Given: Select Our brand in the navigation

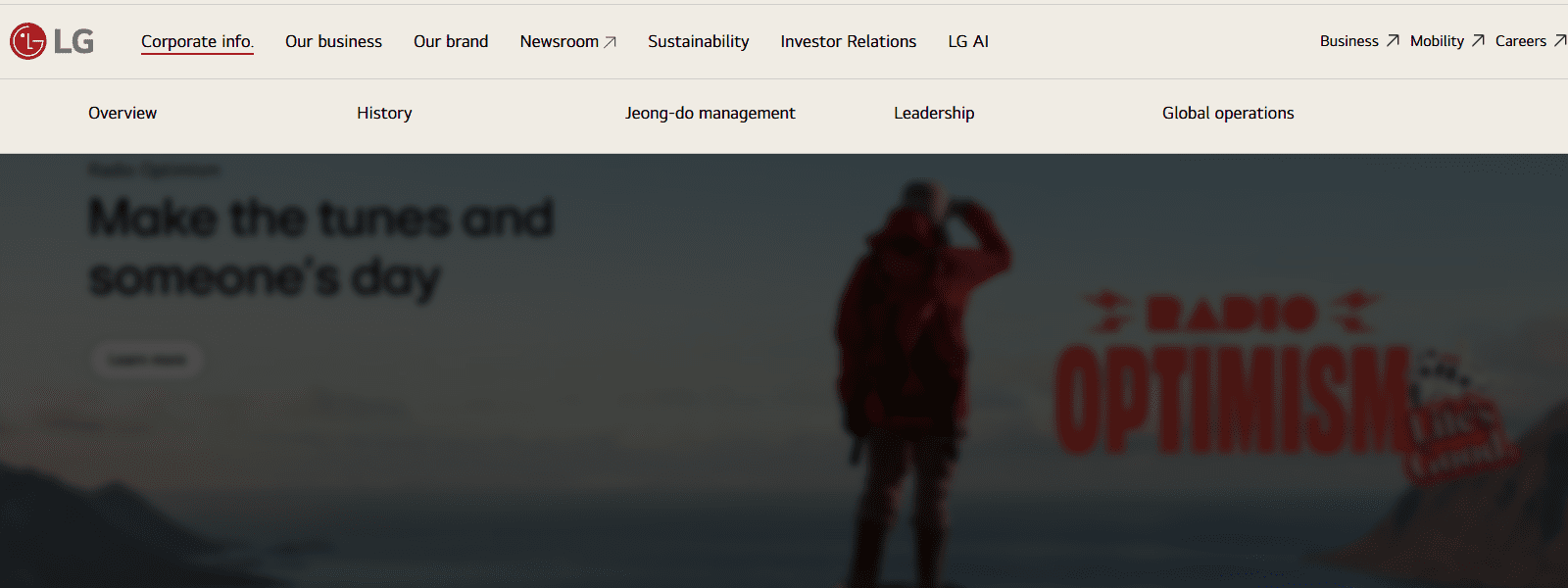Looking at the screenshot, I should pyautogui.click(x=451, y=41).
